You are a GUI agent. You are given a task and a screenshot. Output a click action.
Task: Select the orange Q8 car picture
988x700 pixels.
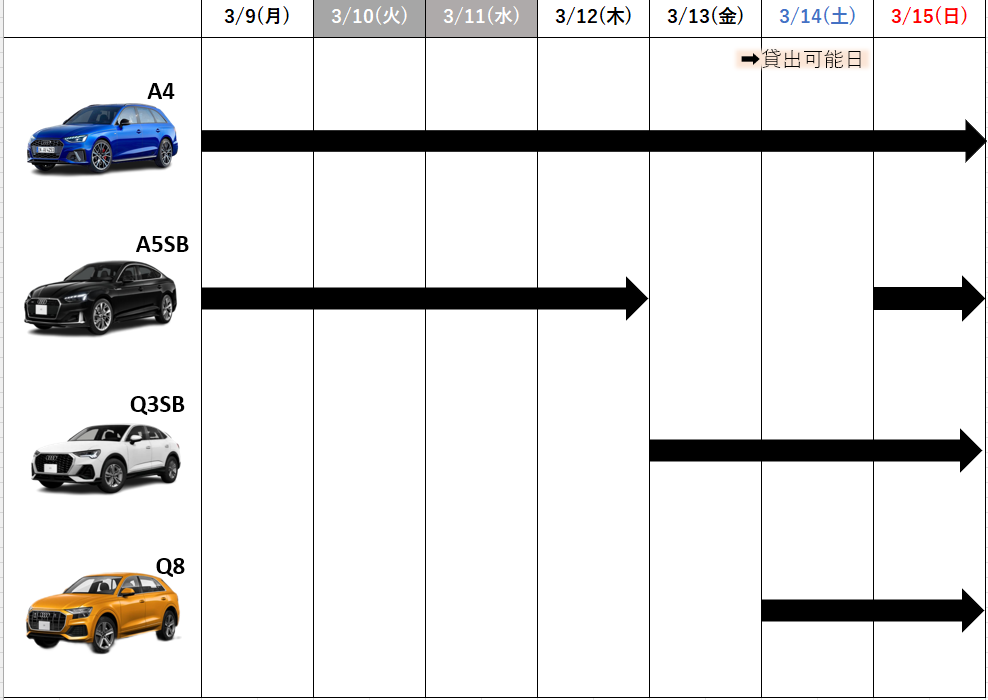point(103,612)
